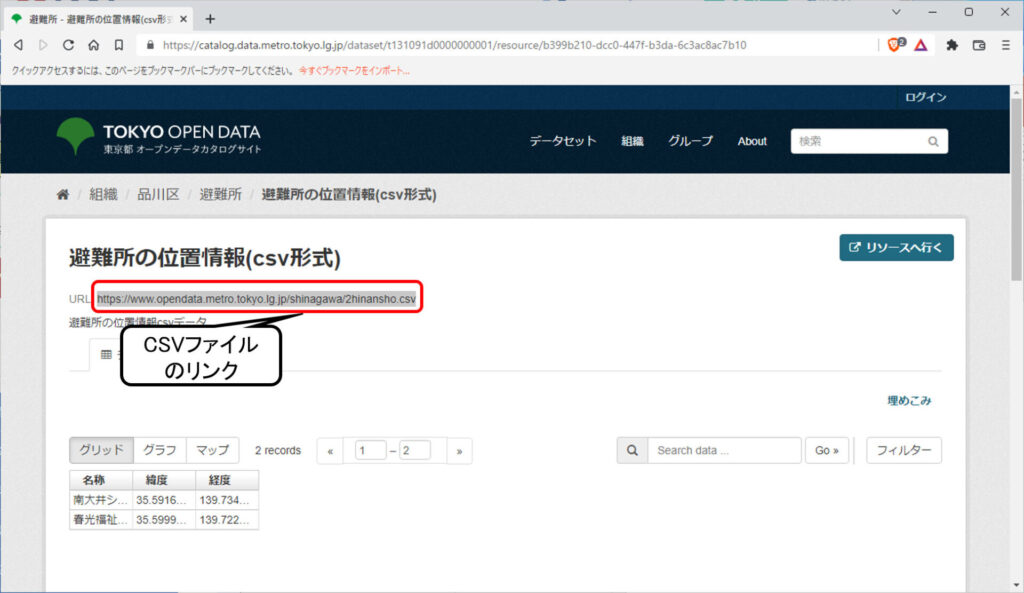Toggle the フィルター panel button
Image resolution: width=1024 pixels, height=593 pixels.
(904, 450)
